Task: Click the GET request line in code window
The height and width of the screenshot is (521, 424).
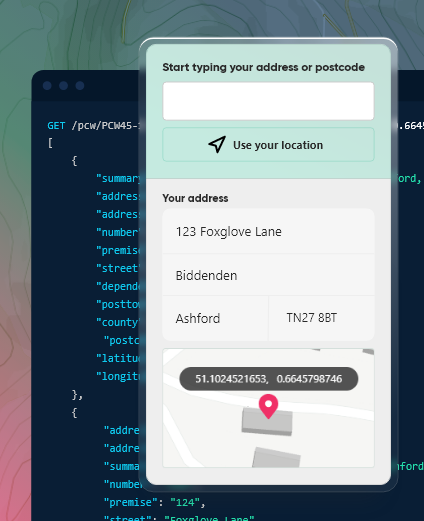Action: pos(93,126)
